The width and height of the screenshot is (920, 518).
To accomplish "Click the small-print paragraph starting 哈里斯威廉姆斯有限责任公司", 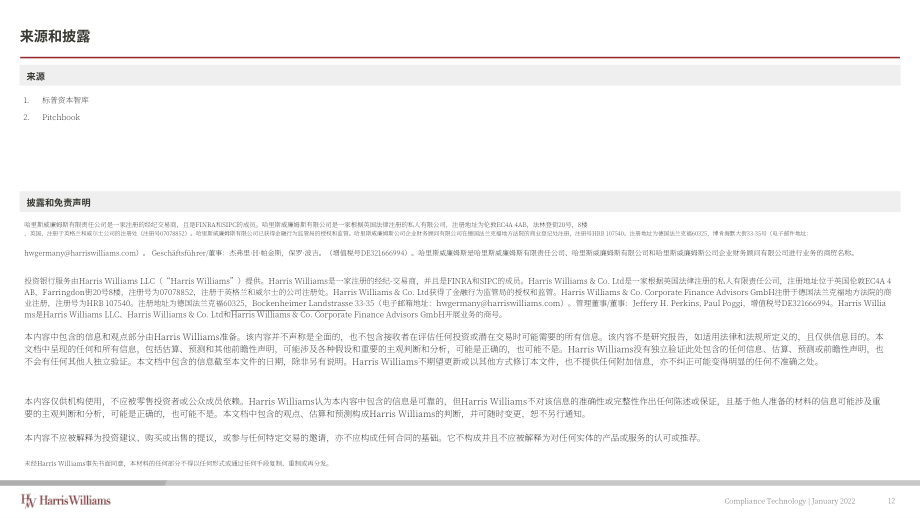I will (417, 229).
